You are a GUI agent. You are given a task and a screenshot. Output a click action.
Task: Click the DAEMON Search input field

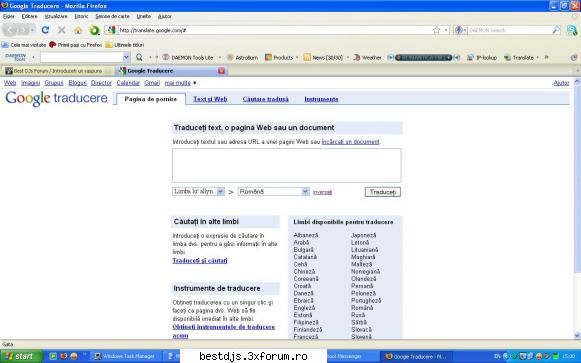[x=509, y=30]
